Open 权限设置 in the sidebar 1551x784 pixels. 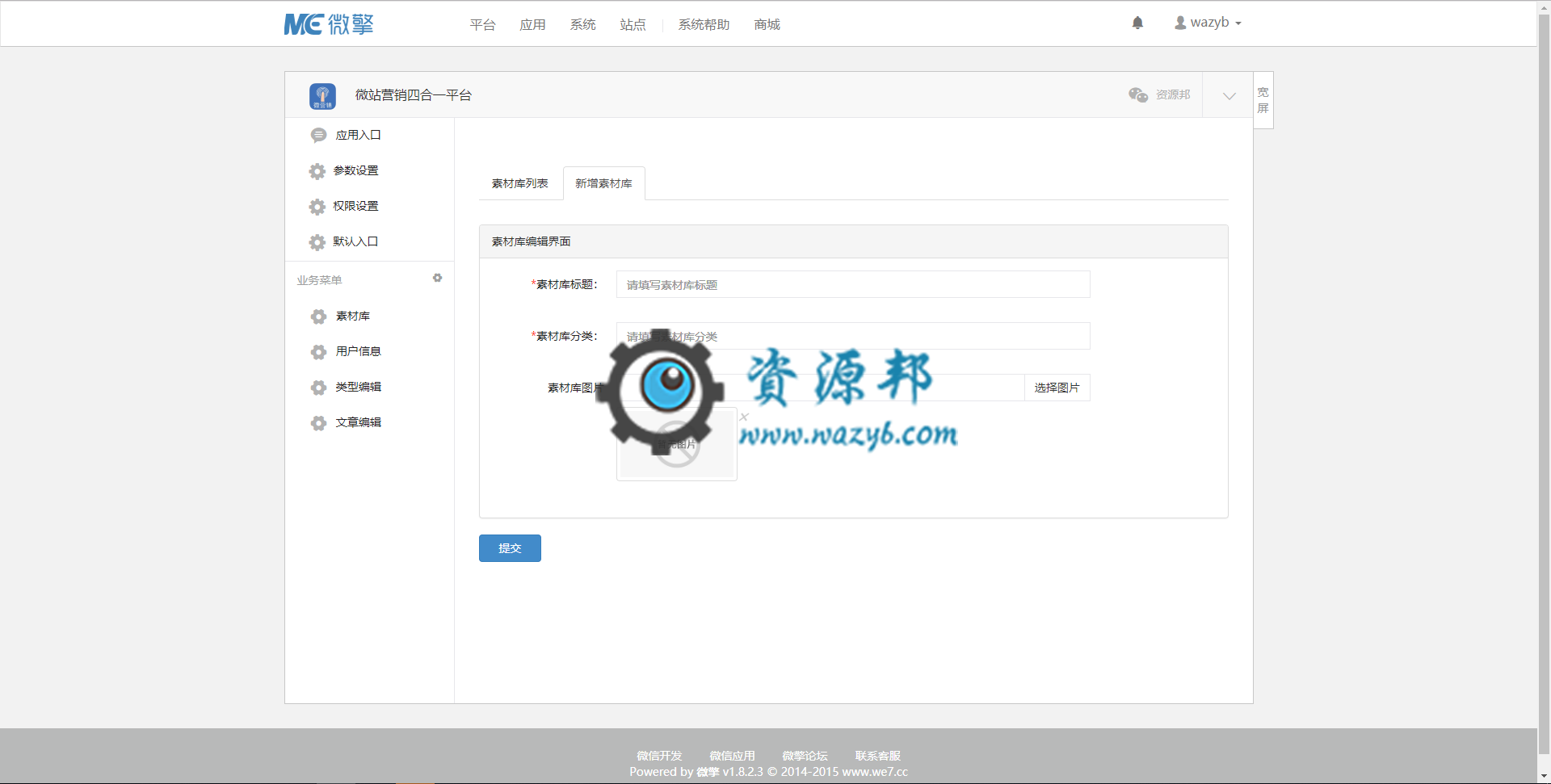coord(356,207)
